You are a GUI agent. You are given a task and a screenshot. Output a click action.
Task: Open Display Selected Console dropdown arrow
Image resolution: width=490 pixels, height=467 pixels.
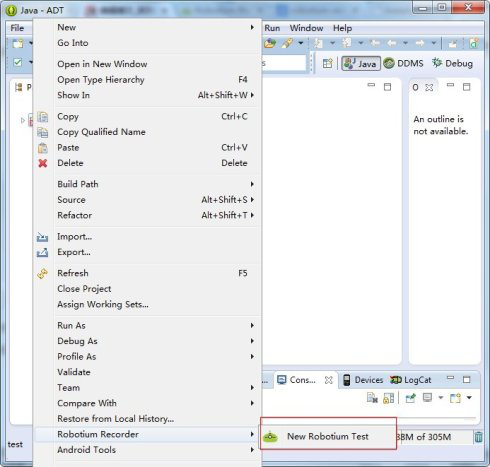441,398
